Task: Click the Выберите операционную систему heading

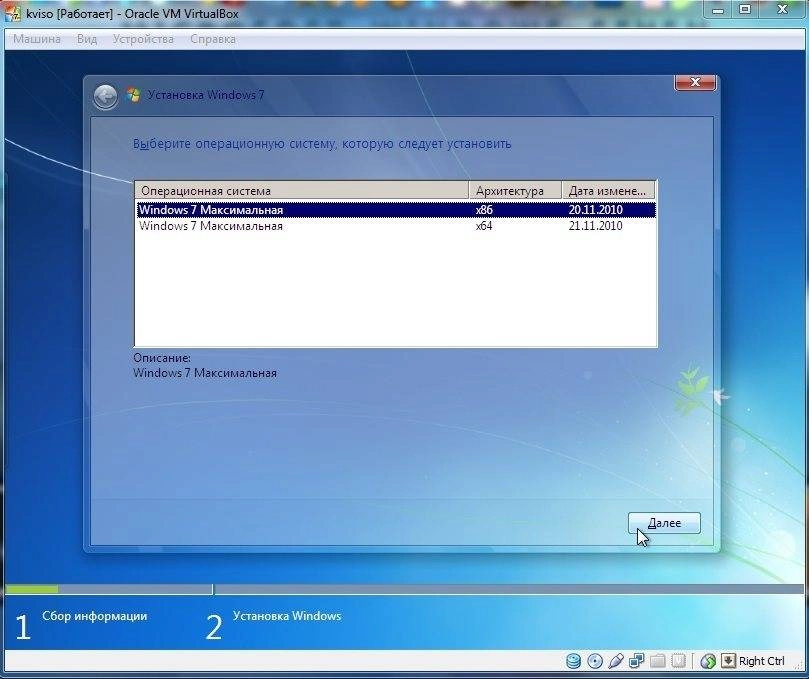Action: tap(322, 144)
